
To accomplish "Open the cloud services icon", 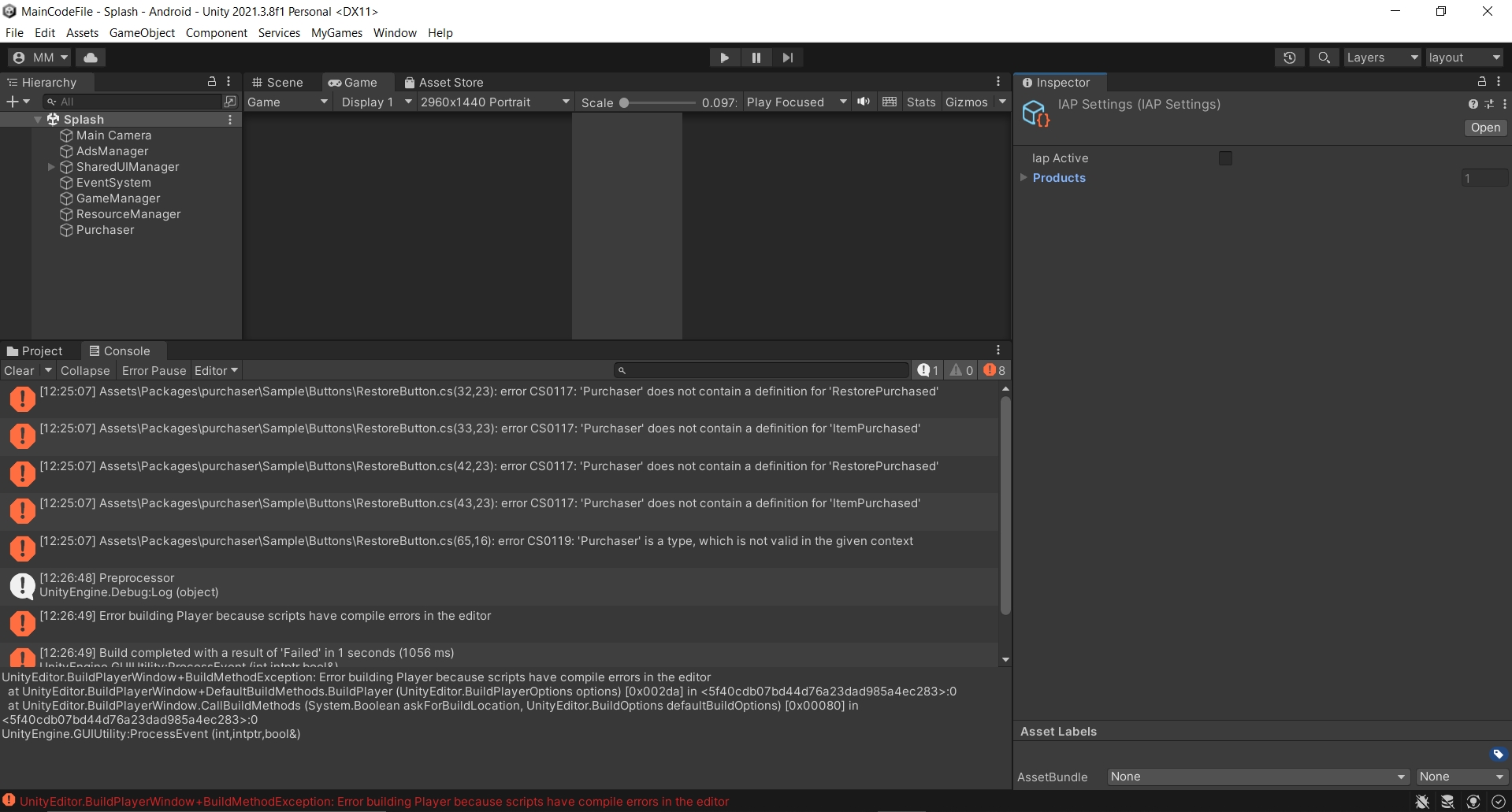I will point(91,57).
